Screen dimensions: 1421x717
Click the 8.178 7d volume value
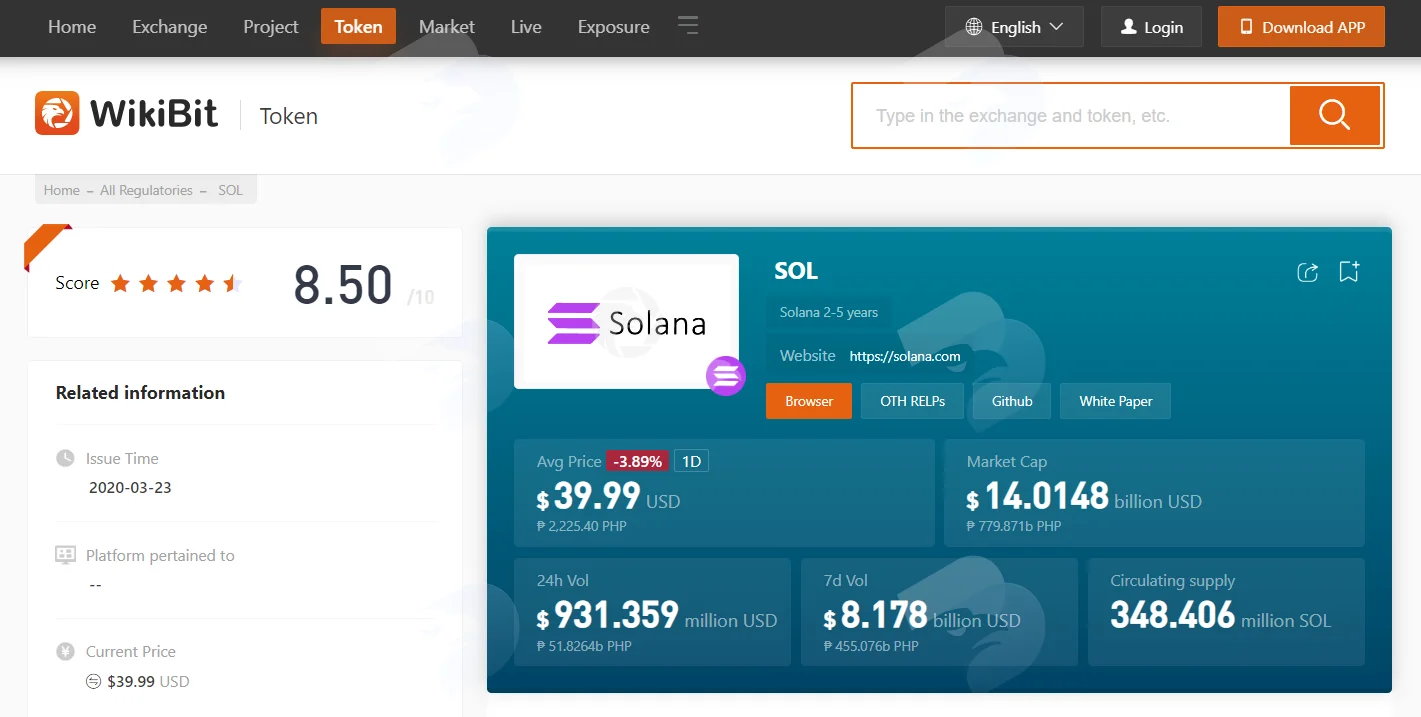click(884, 614)
